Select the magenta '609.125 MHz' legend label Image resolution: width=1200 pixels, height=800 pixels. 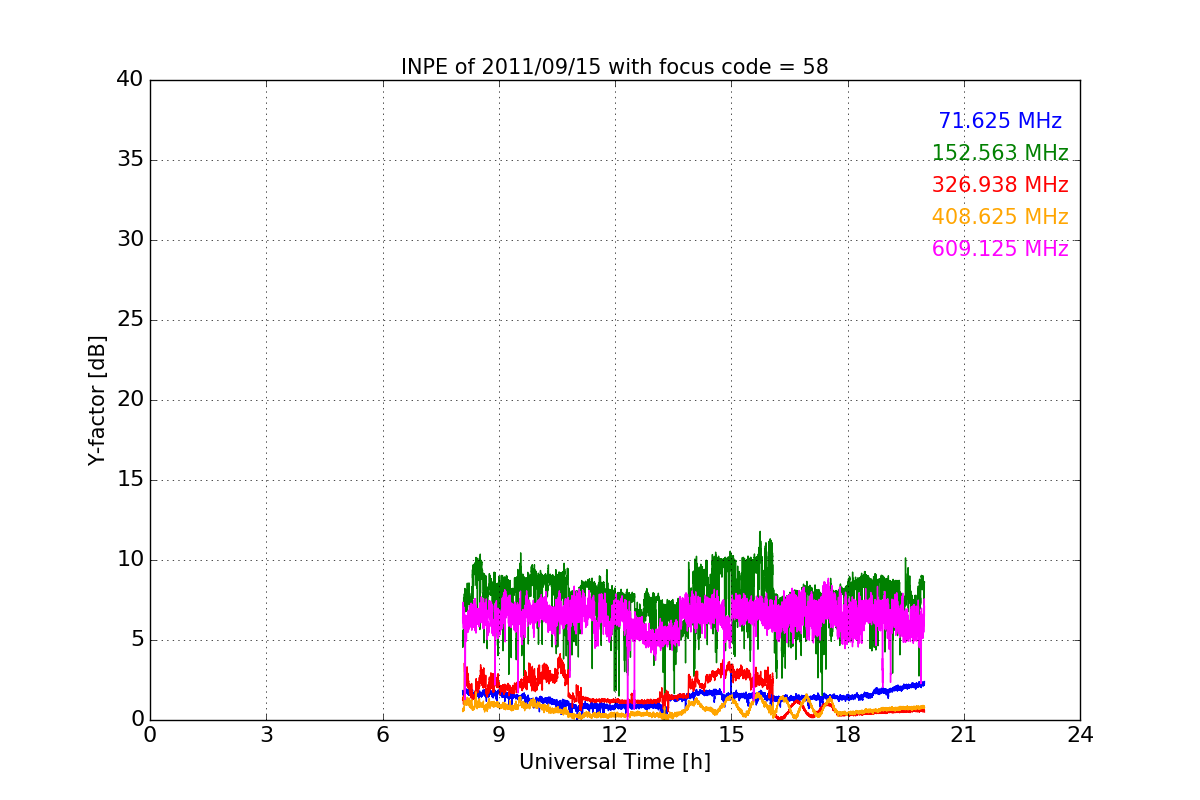(1000, 249)
